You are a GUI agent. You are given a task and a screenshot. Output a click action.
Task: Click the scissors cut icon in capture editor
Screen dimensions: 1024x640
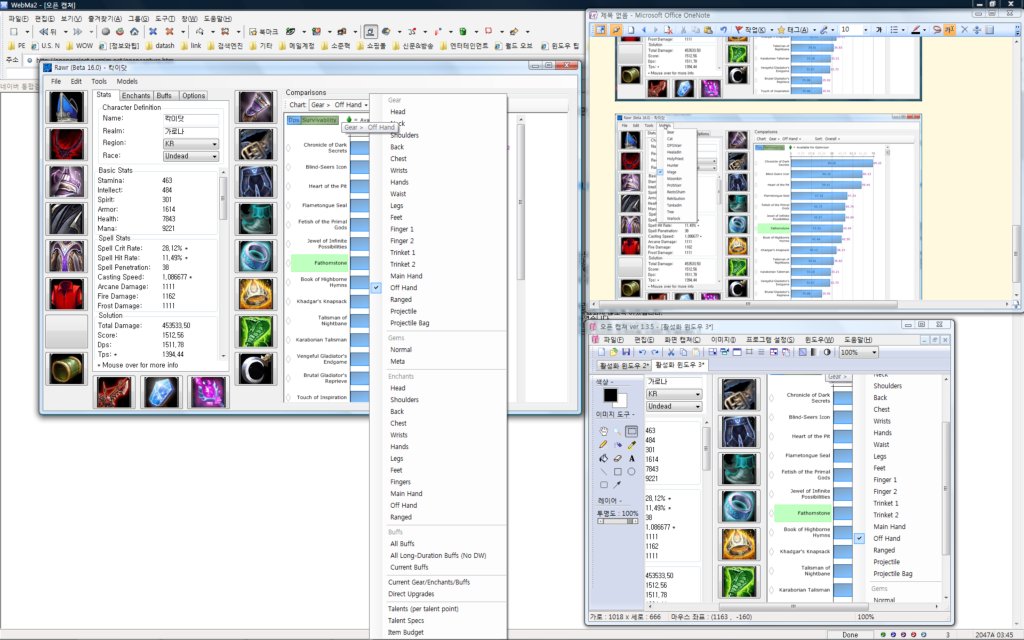(x=671, y=352)
